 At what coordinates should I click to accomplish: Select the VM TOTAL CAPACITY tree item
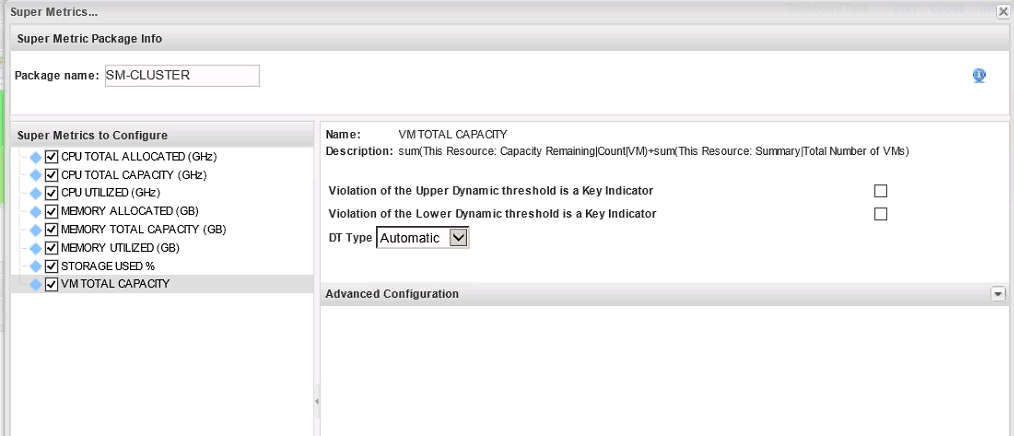pos(115,284)
